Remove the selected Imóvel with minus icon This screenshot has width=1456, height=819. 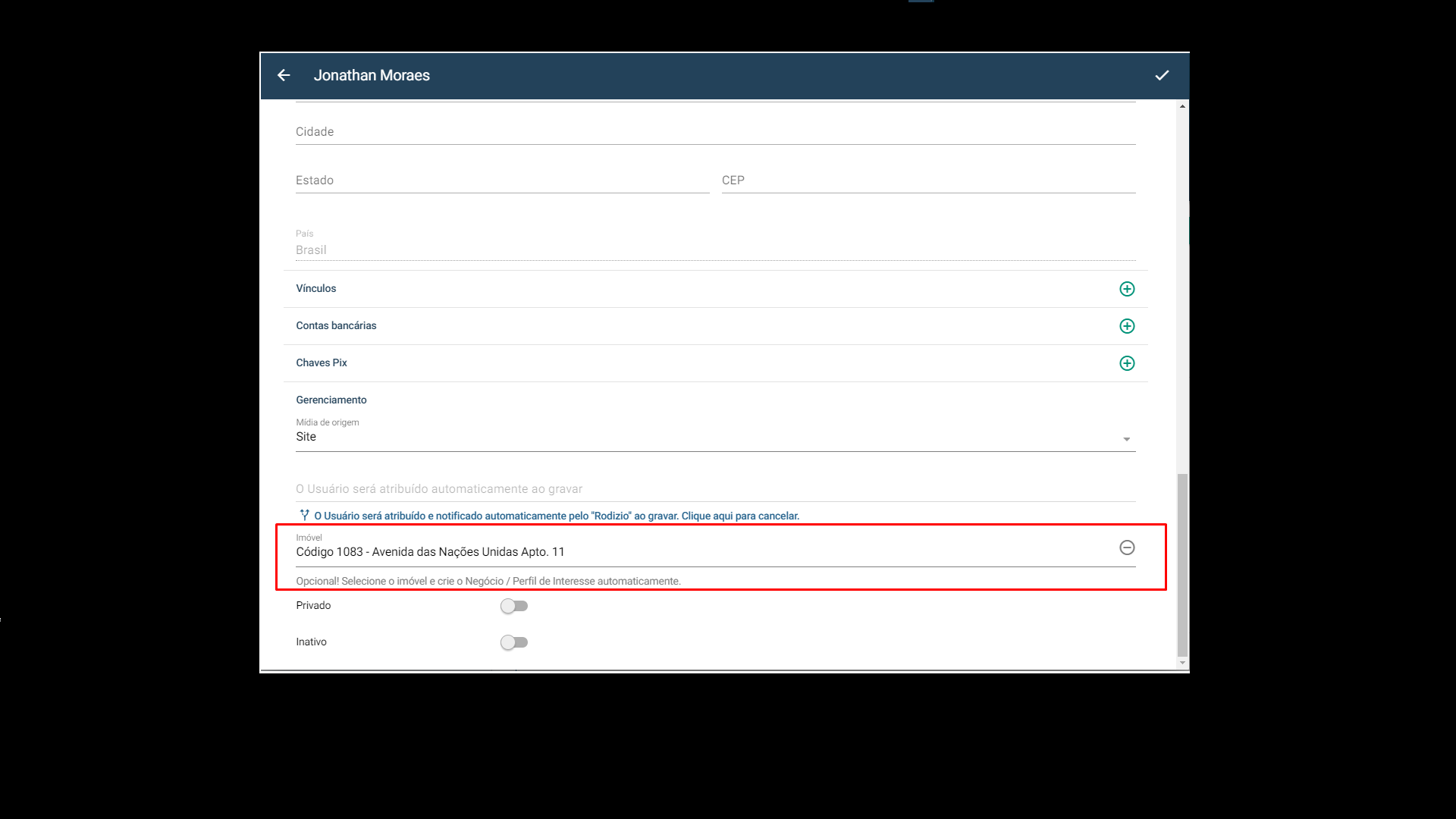click(1127, 548)
